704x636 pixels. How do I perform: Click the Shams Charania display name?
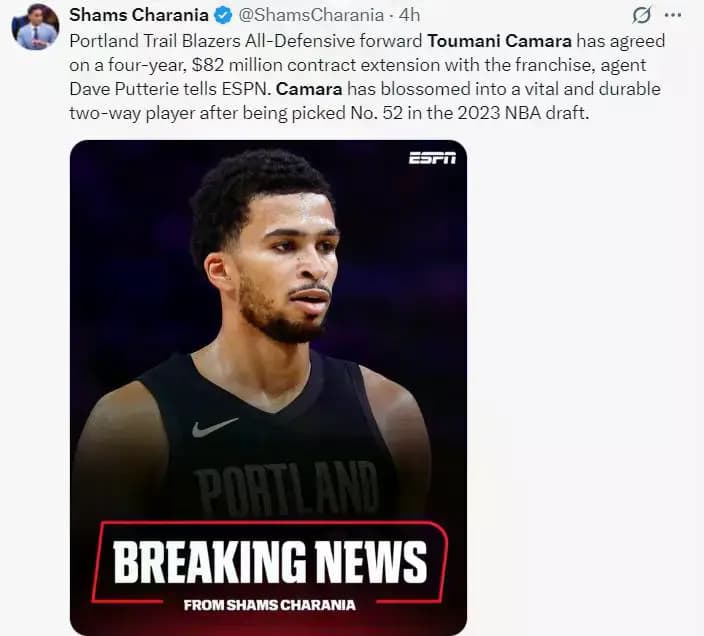click(x=139, y=15)
